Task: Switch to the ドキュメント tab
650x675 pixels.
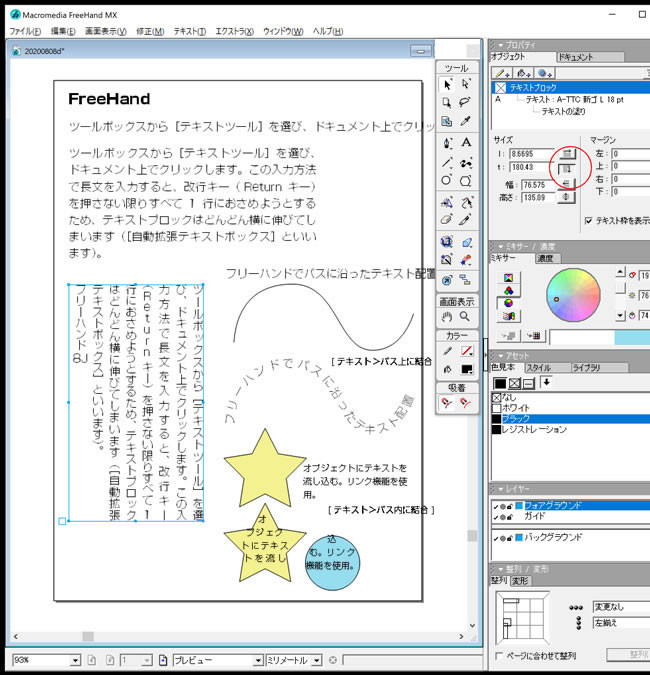Action: click(590, 57)
